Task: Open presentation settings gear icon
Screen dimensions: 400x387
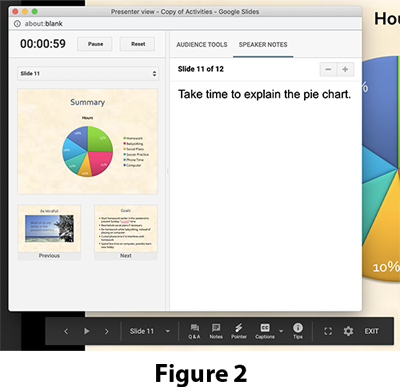Action: pyautogui.click(x=348, y=331)
